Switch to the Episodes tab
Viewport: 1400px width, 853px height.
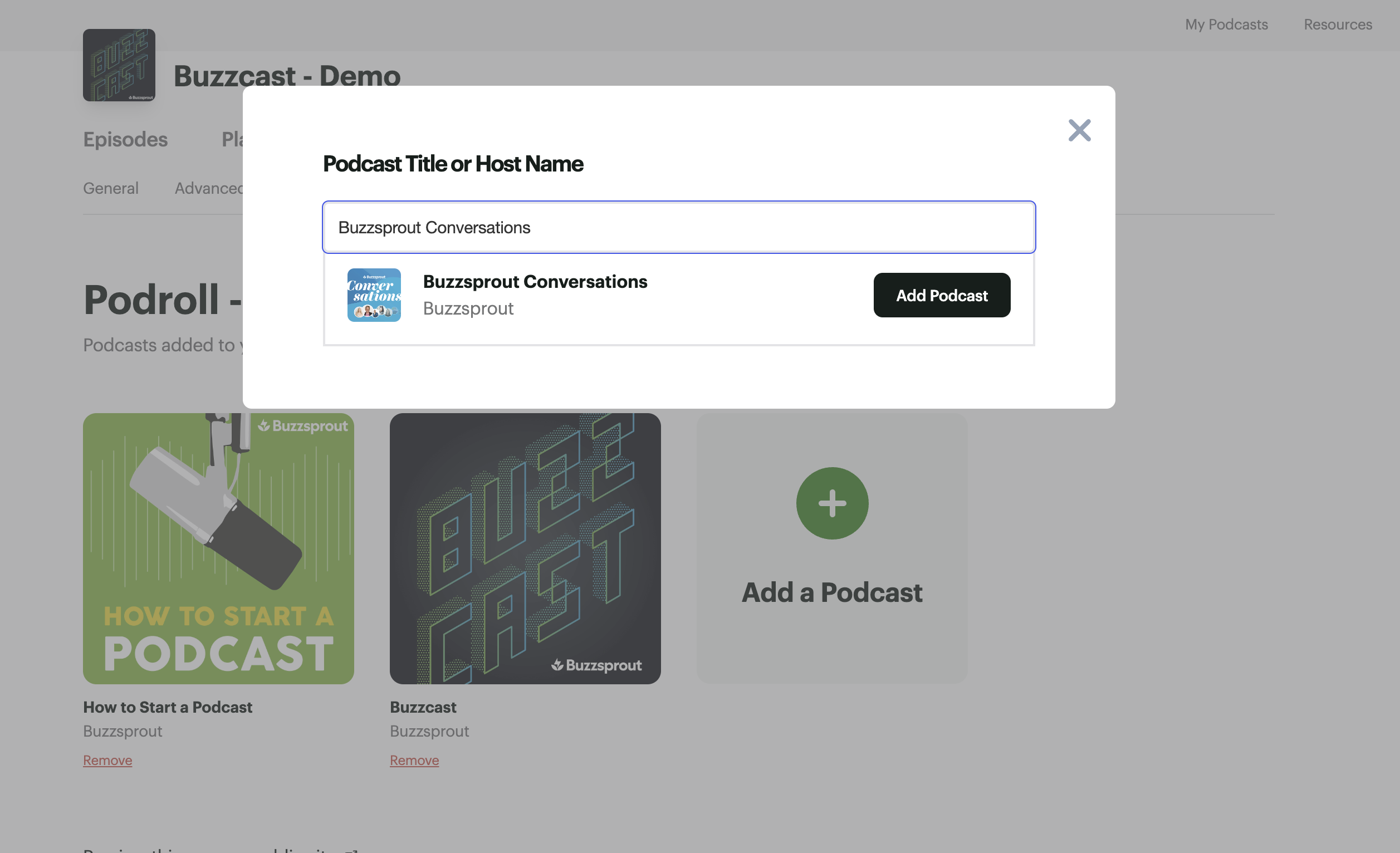[x=125, y=139]
